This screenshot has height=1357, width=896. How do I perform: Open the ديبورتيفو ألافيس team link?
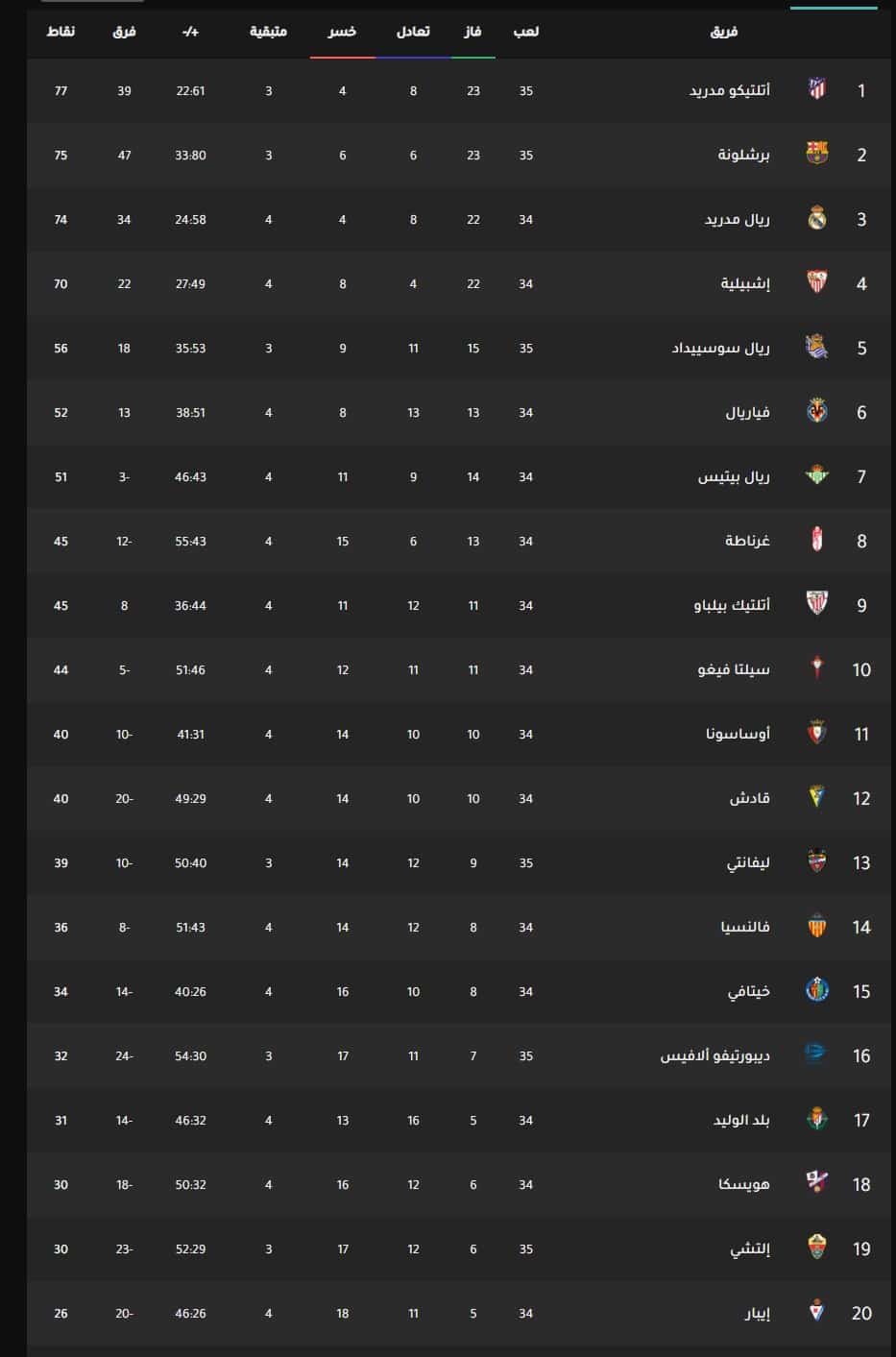[x=715, y=1055]
